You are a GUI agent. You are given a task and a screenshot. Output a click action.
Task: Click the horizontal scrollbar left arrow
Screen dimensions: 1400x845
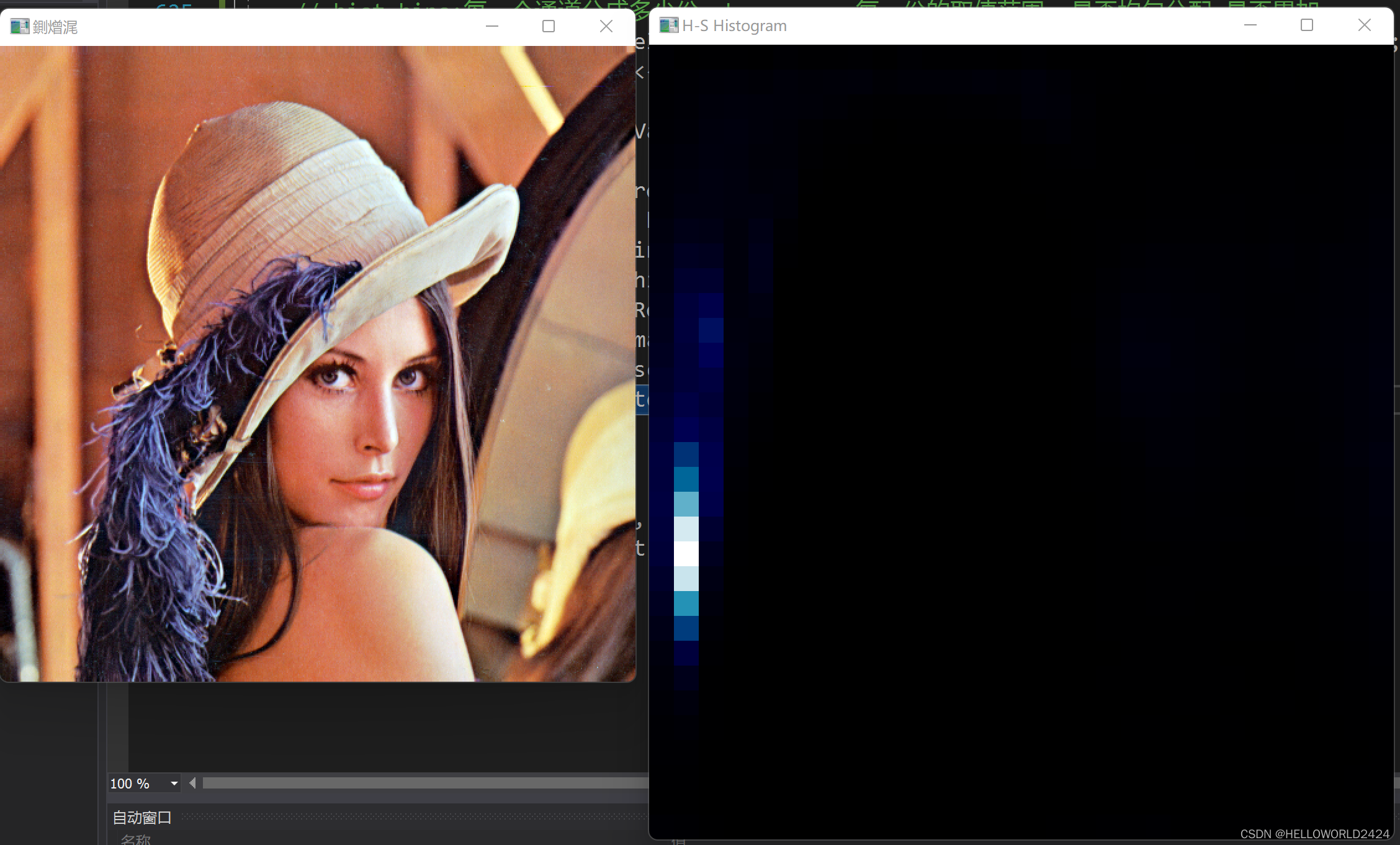[x=192, y=784]
